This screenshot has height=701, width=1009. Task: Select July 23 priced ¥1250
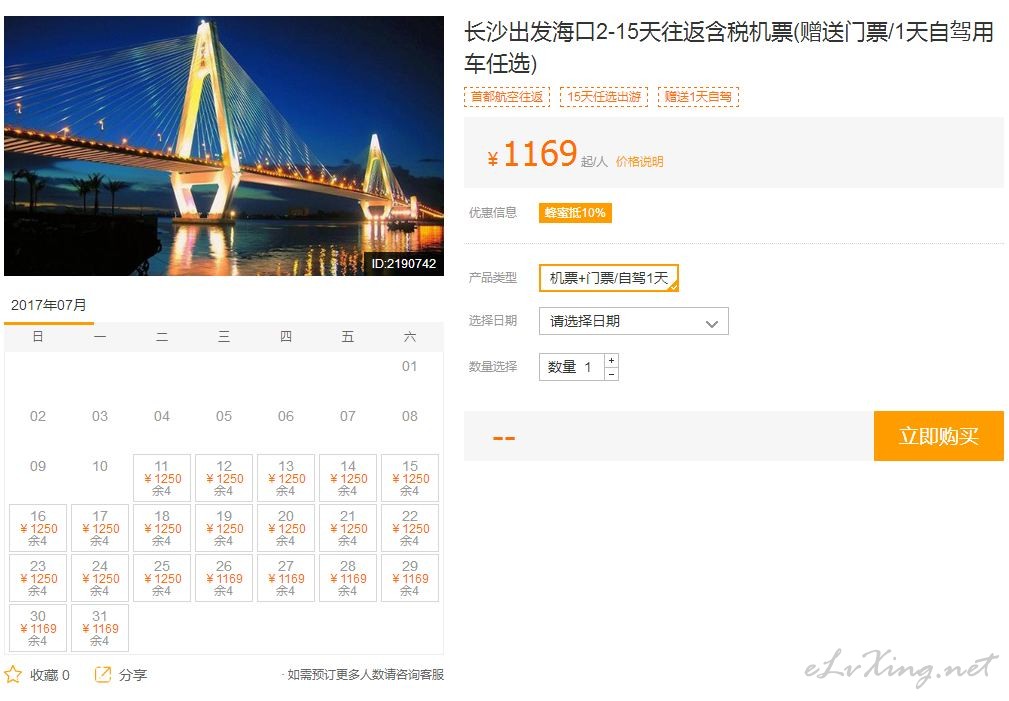(x=38, y=578)
